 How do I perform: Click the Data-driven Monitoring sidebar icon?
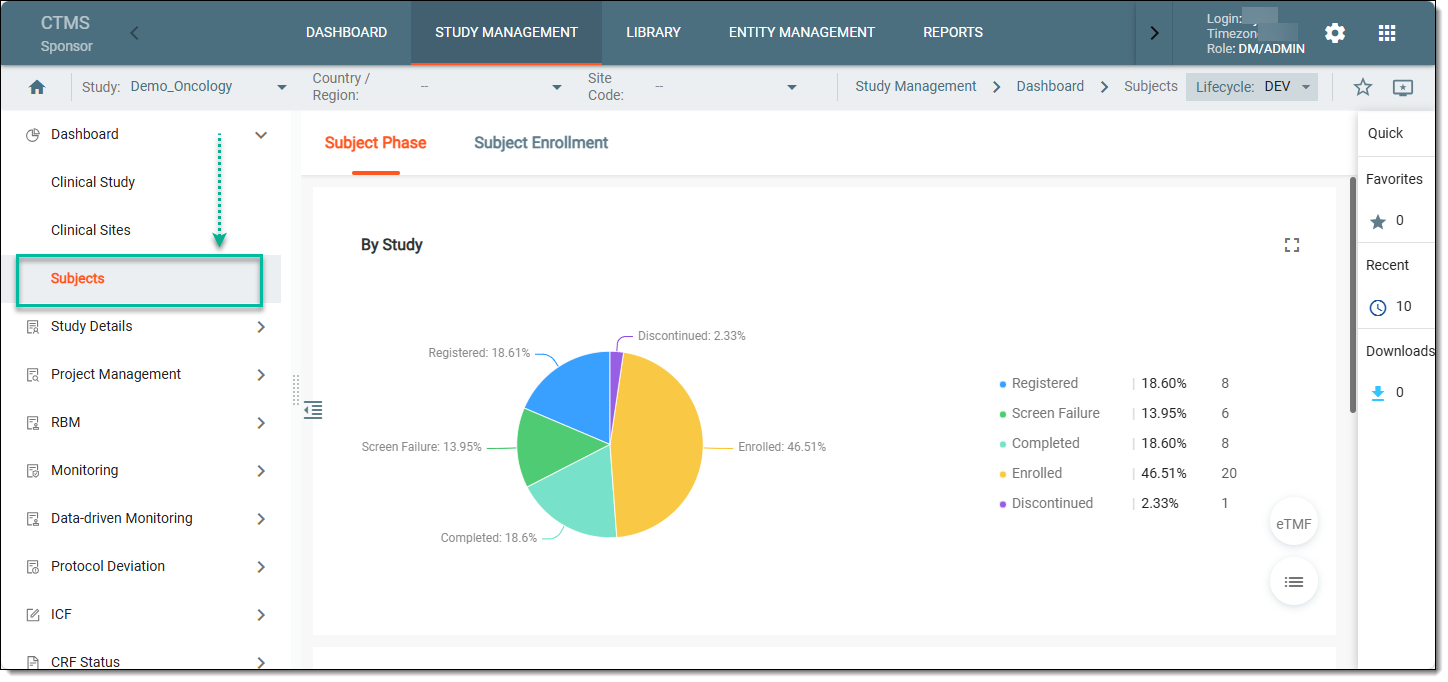(x=33, y=519)
